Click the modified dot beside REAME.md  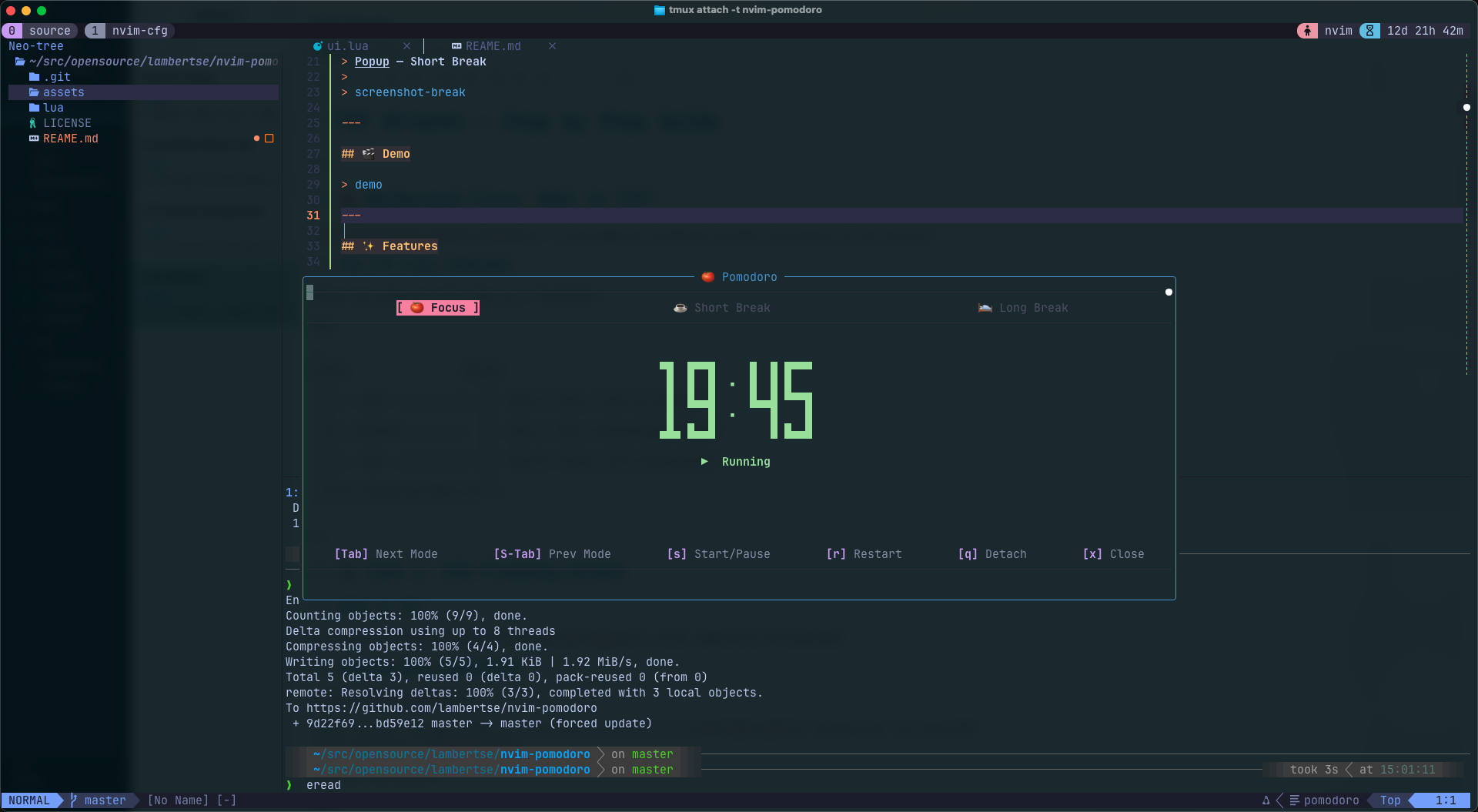(256, 139)
